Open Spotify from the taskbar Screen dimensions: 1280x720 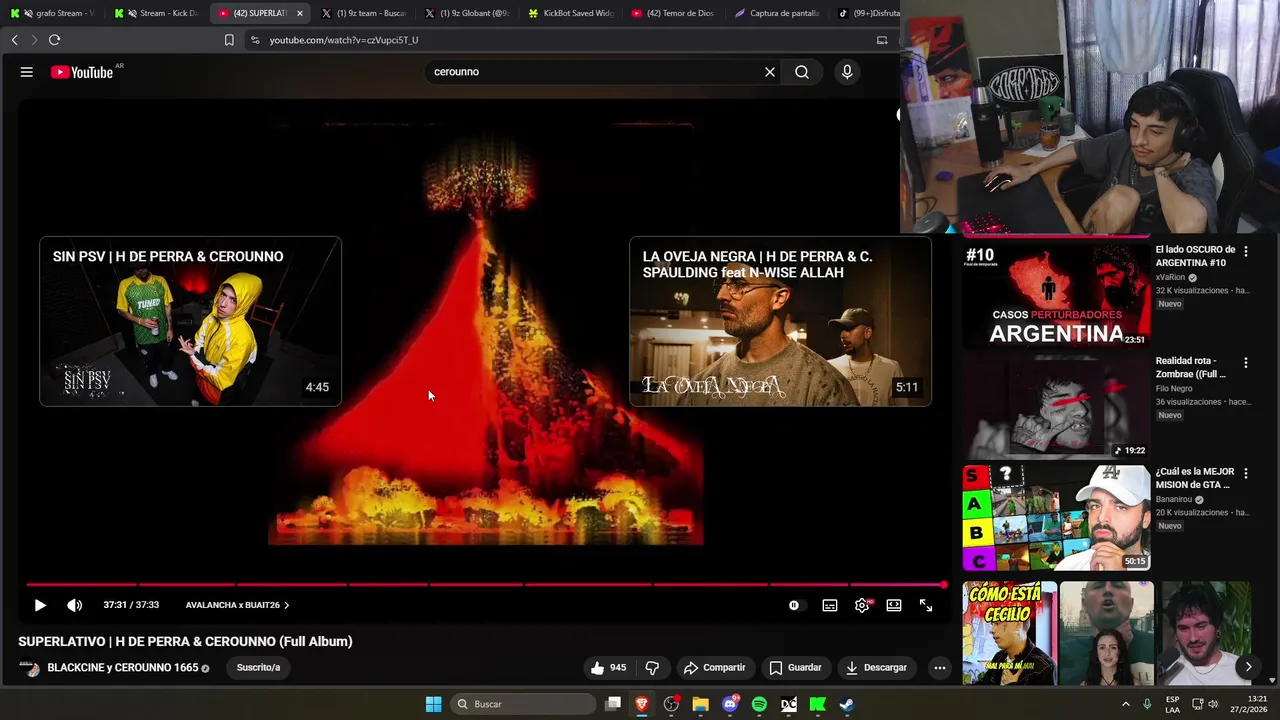click(x=759, y=704)
